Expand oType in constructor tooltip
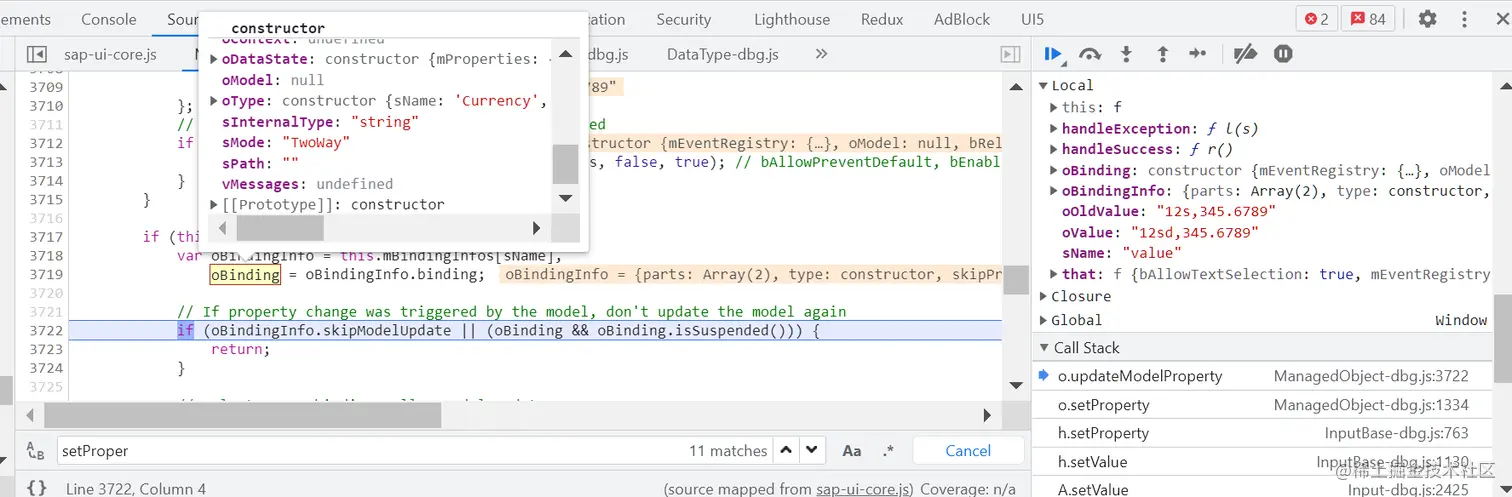 click(x=214, y=101)
